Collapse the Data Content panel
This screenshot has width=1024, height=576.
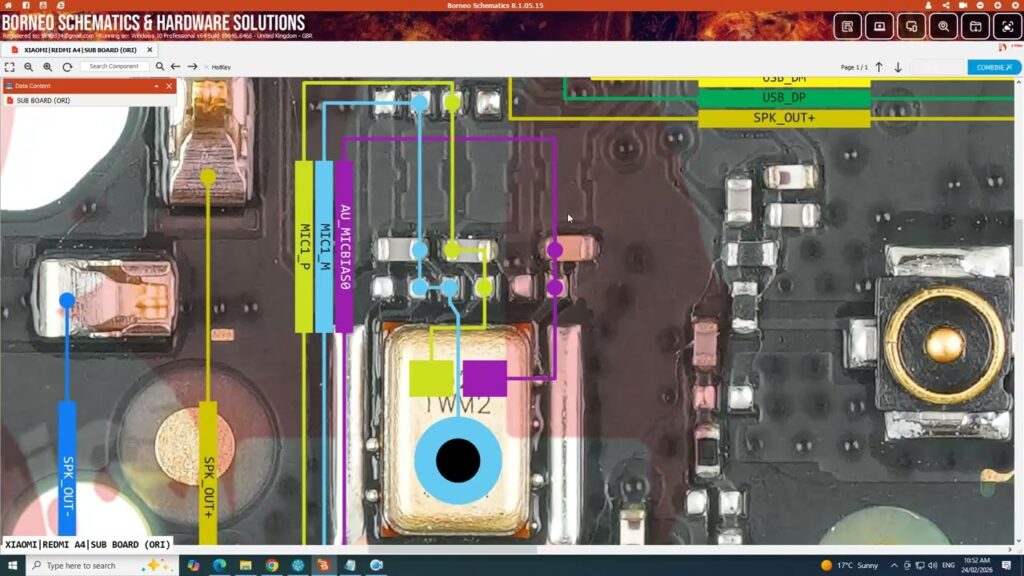pos(156,87)
